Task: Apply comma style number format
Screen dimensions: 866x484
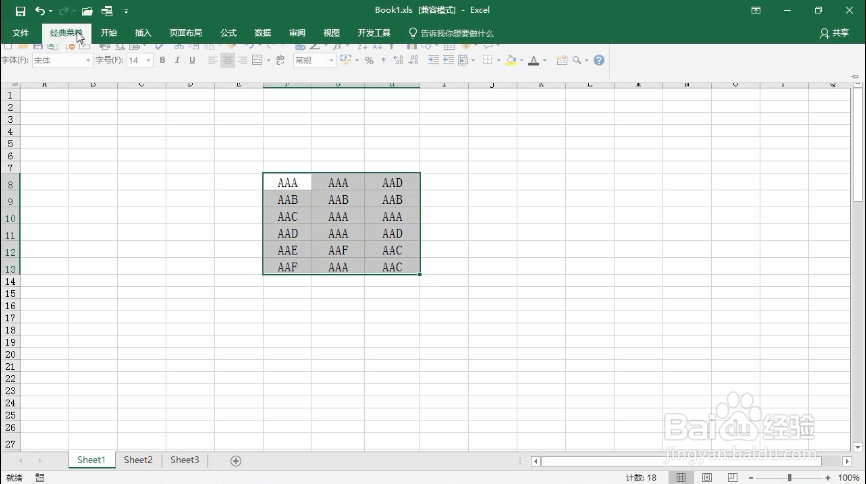Action: [383, 60]
